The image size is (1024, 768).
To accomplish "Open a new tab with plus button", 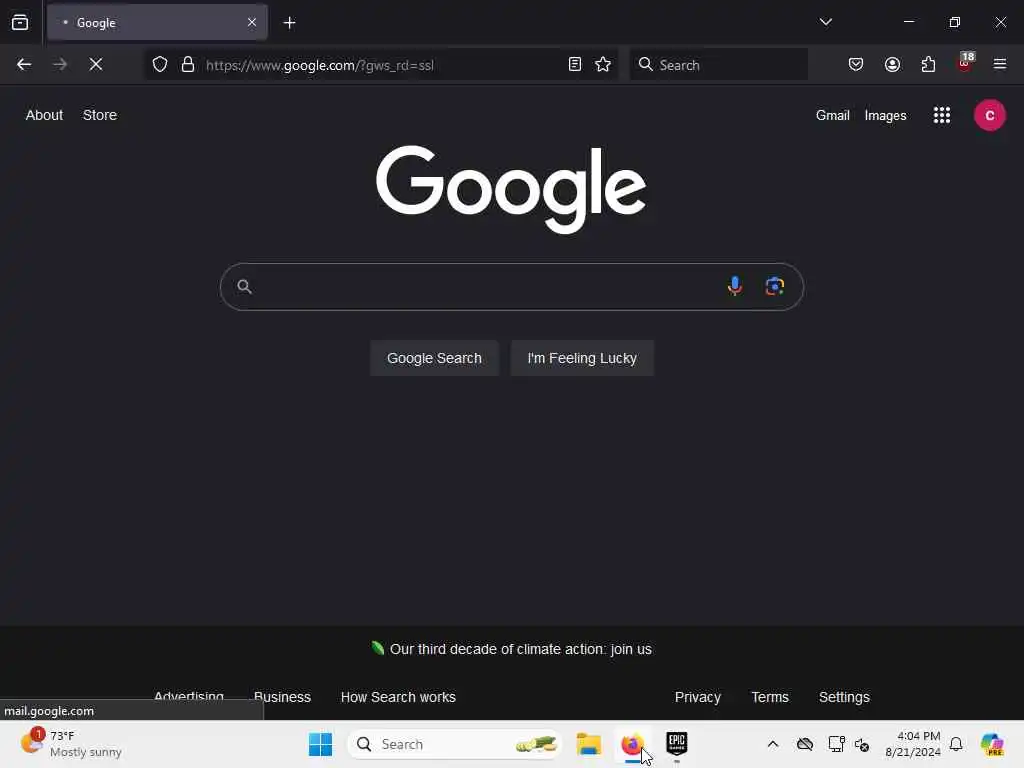I will [x=289, y=23].
